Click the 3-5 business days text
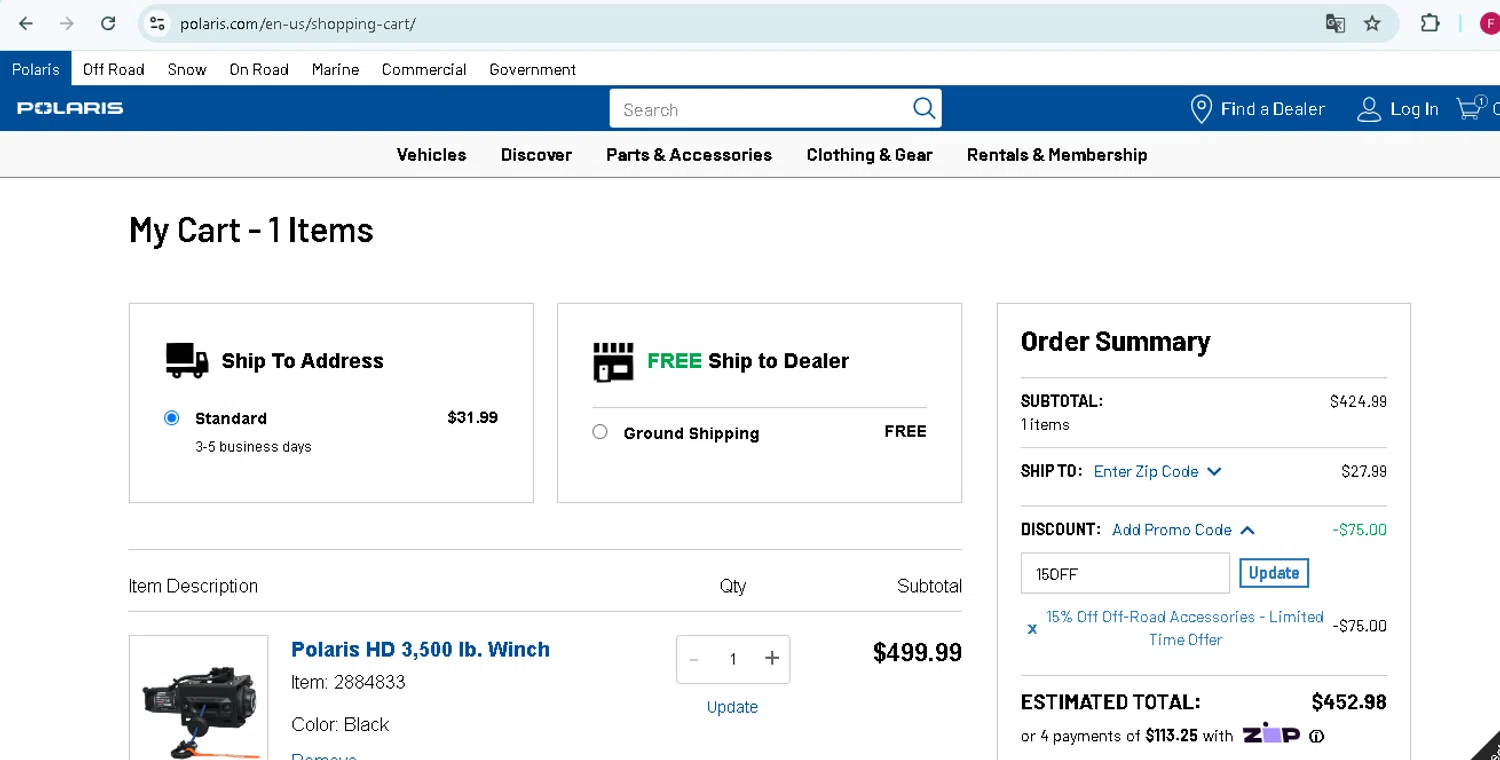The height and width of the screenshot is (760, 1500). point(253,447)
